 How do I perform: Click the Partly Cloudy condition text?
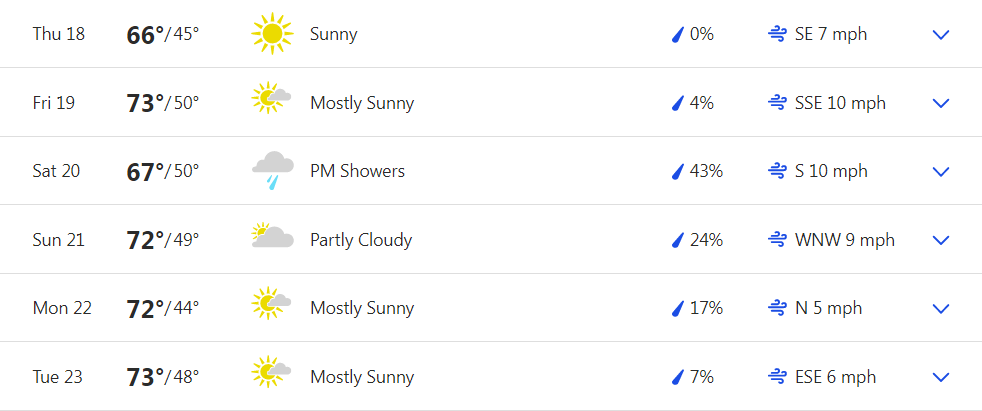[x=361, y=240]
